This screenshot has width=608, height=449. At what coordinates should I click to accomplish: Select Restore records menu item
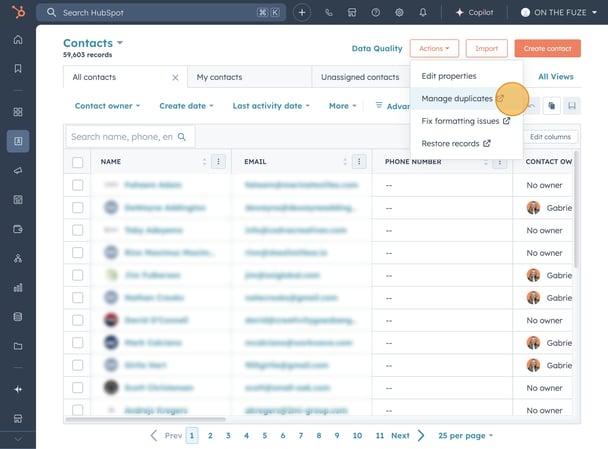click(x=466, y=143)
